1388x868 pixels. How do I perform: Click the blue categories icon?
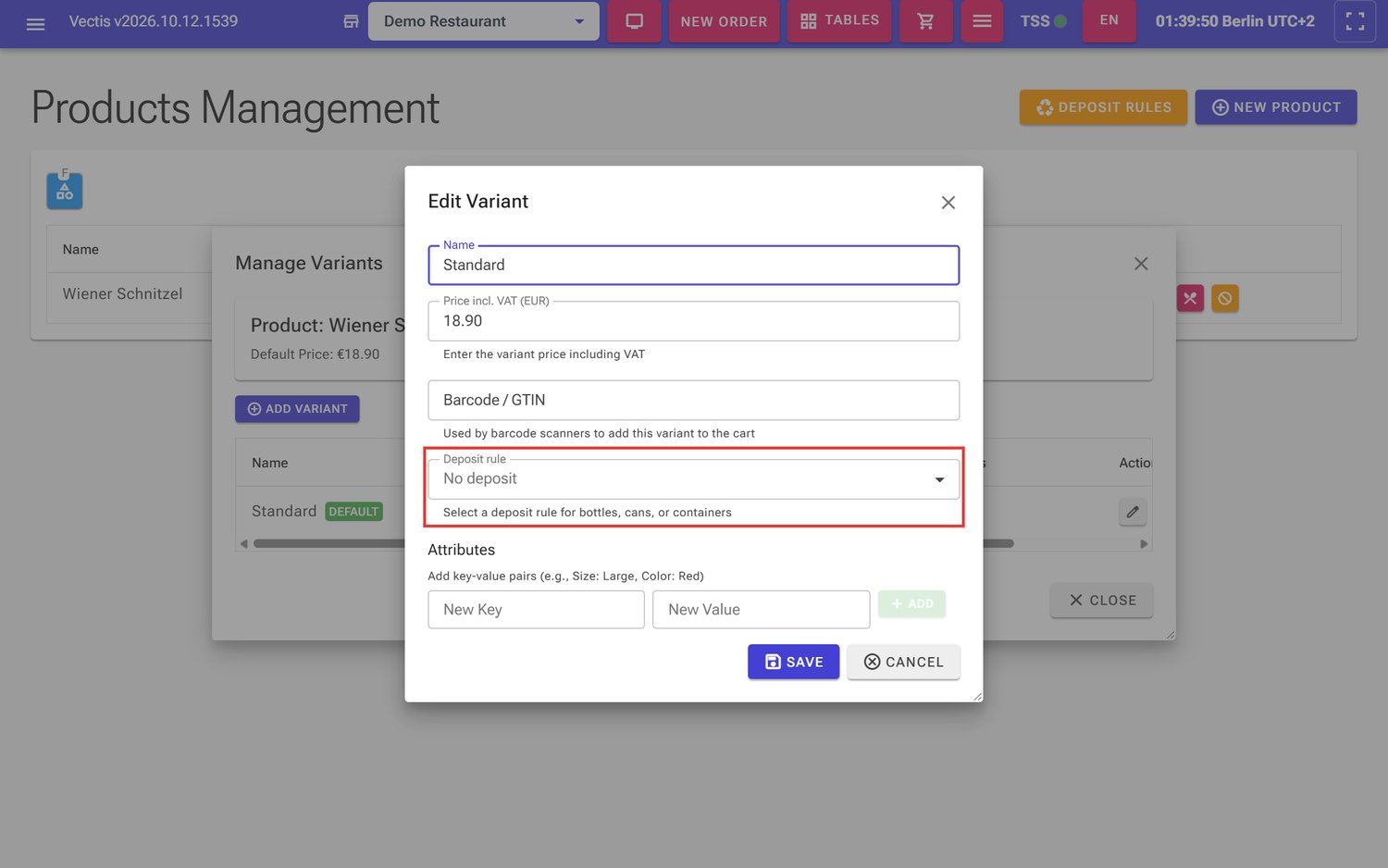[x=65, y=190]
